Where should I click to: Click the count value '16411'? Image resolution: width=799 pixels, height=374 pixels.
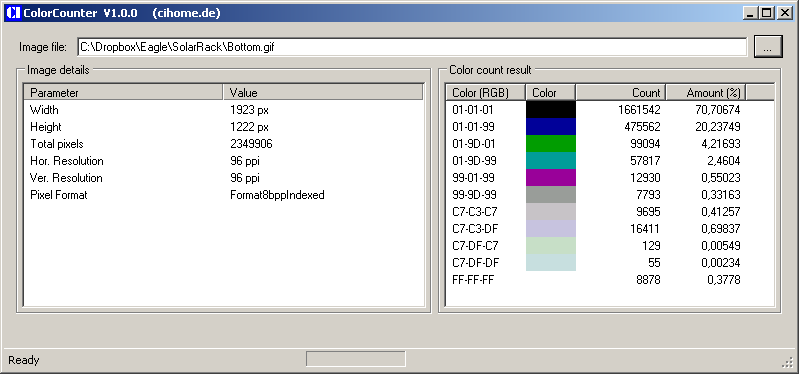pos(645,229)
